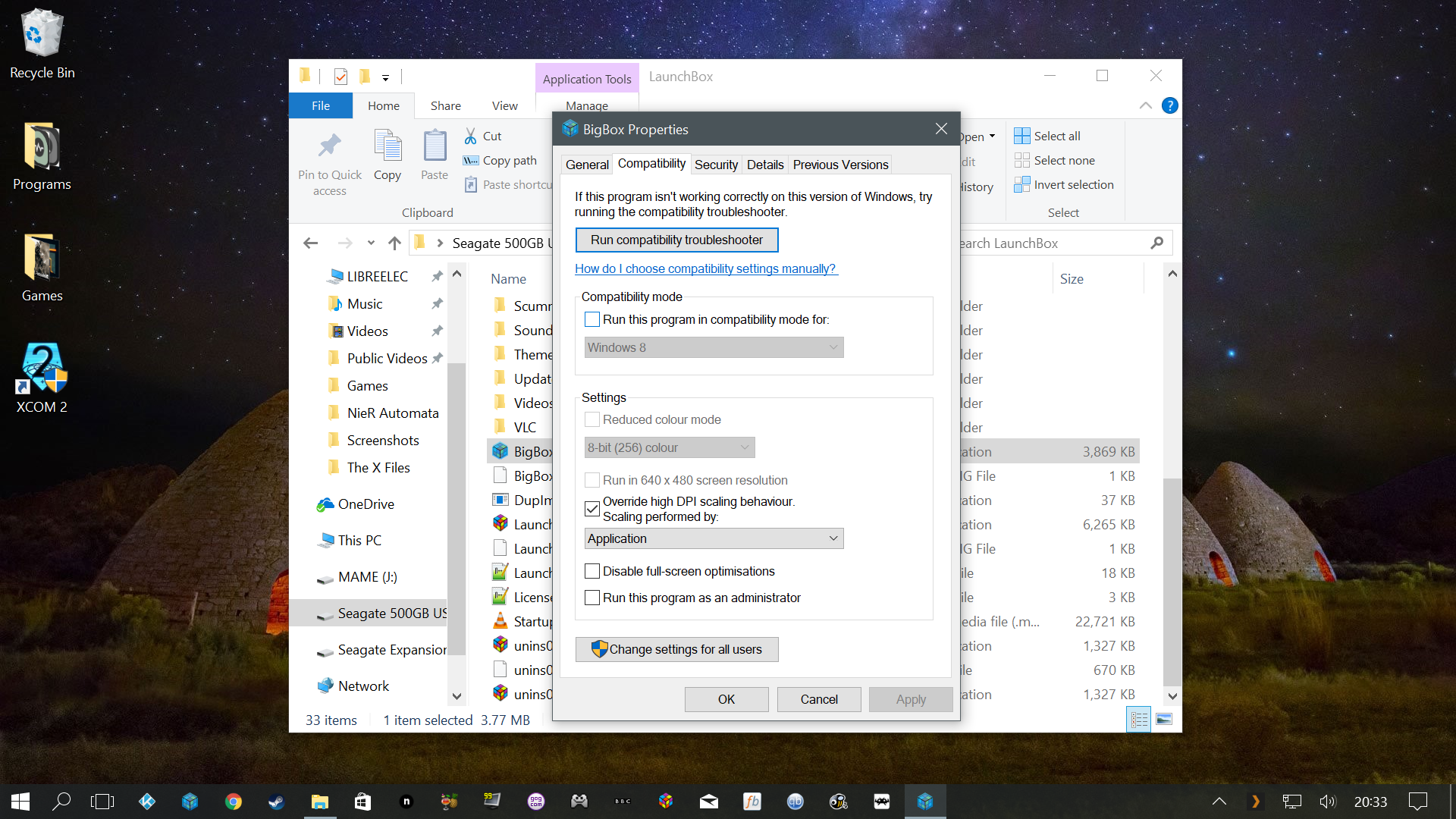Viewport: 1456px width, 819px height.
Task: Open Google Chrome from taskbar
Action: (x=234, y=802)
